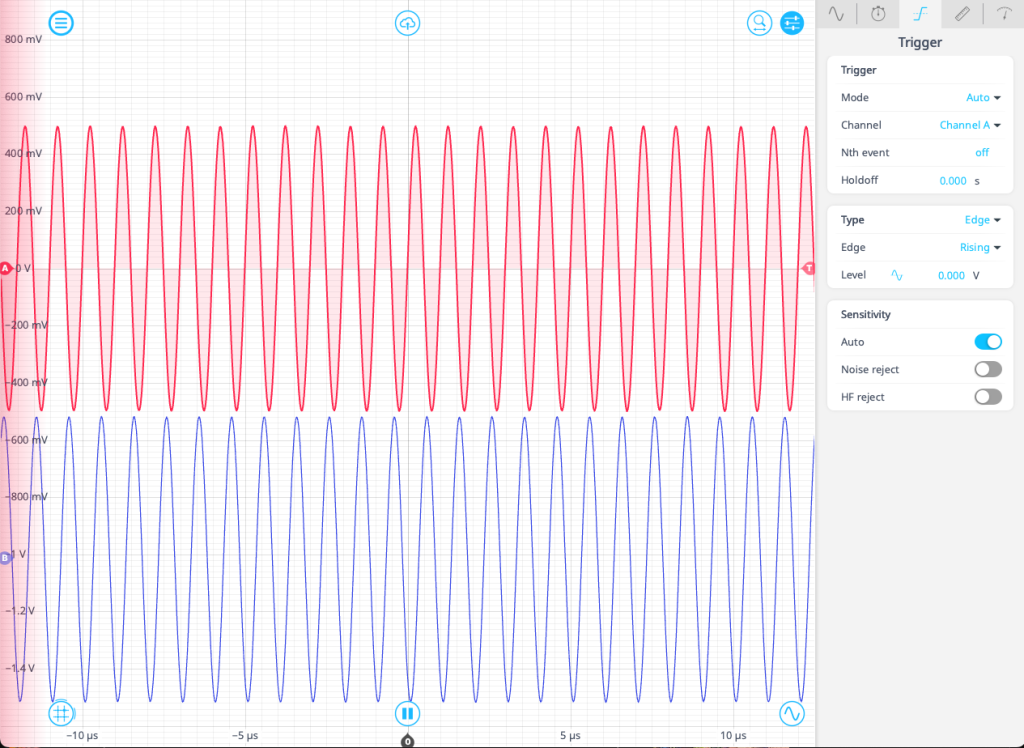1024x748 pixels.
Task: Click the −1.4 V axis label
Action: coord(20,668)
